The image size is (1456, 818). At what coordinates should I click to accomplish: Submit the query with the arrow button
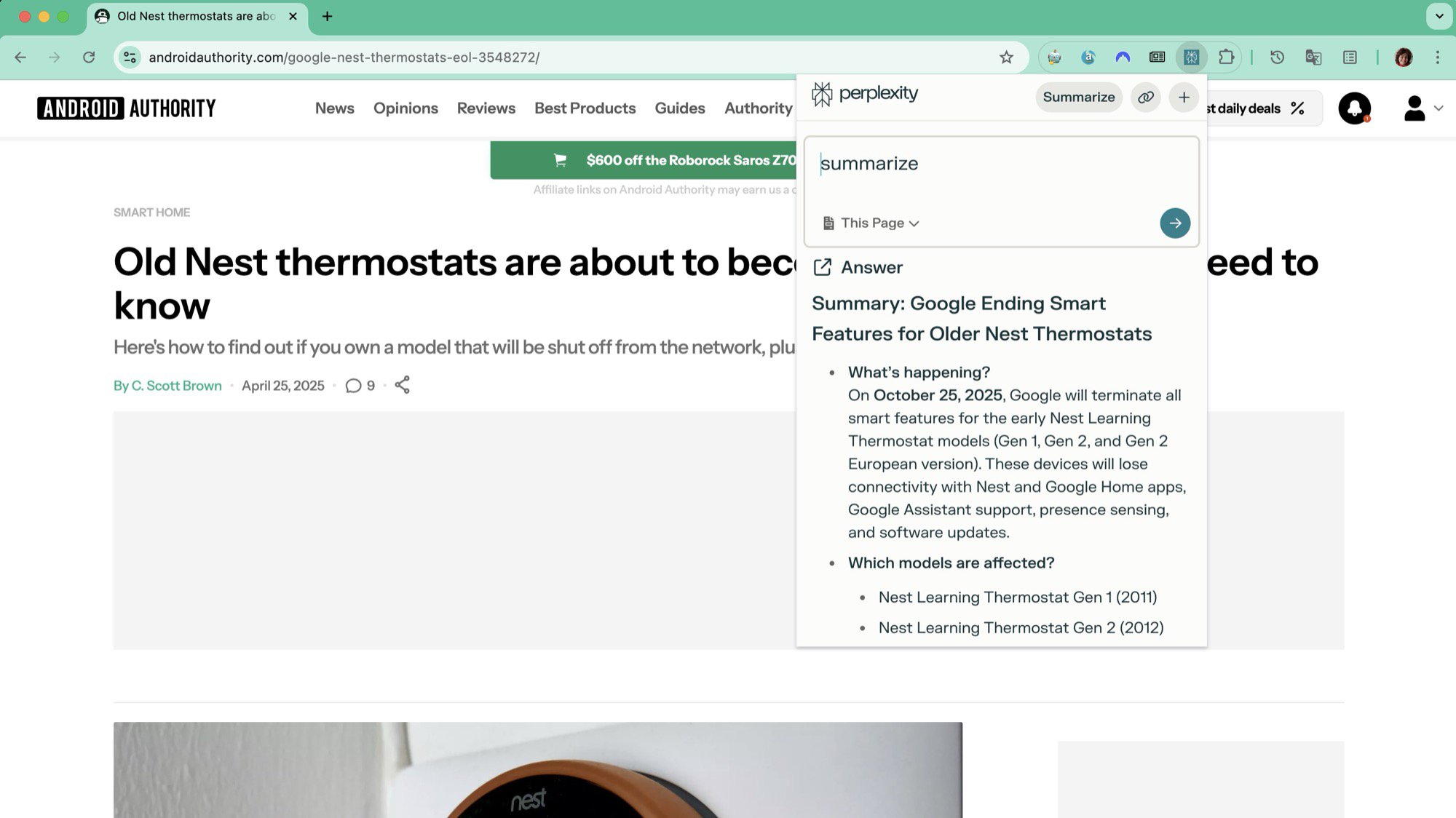(x=1174, y=223)
